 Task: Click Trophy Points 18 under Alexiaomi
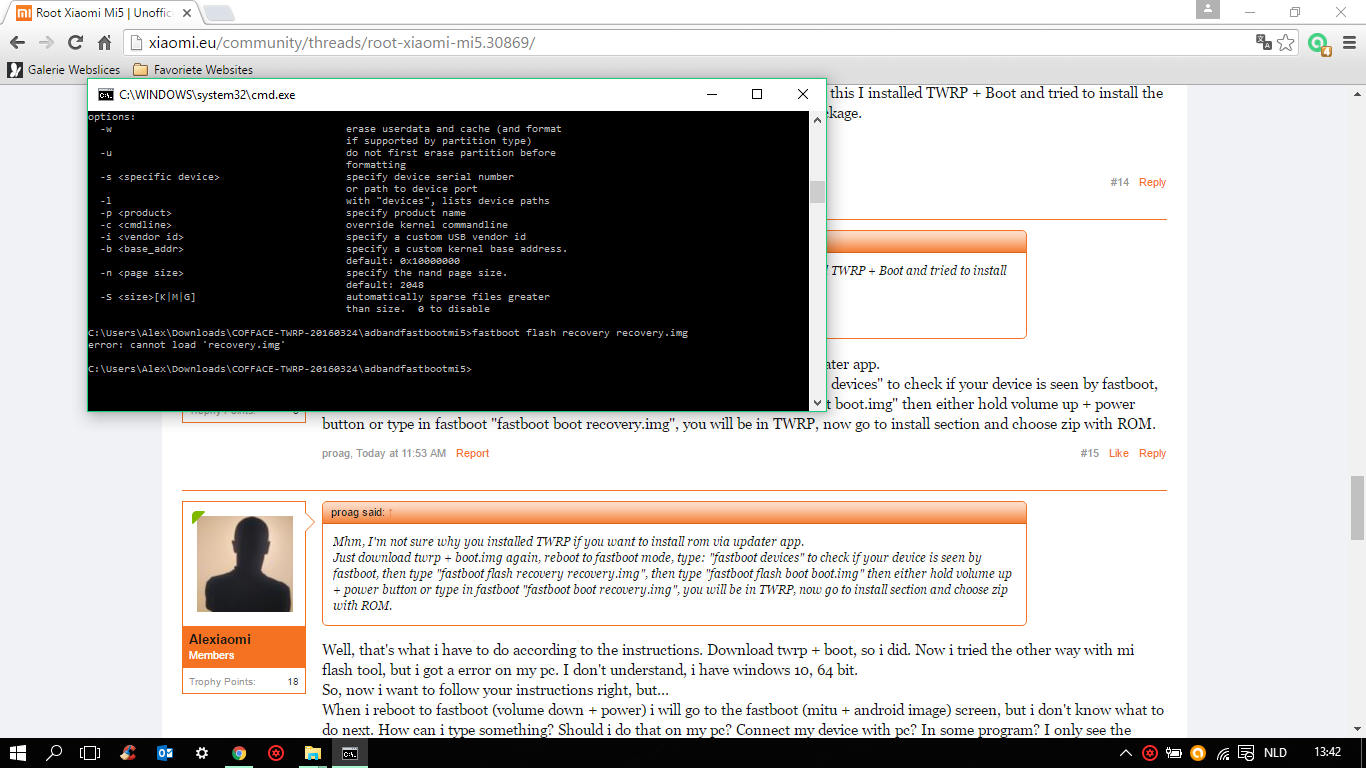pyautogui.click(x=244, y=682)
